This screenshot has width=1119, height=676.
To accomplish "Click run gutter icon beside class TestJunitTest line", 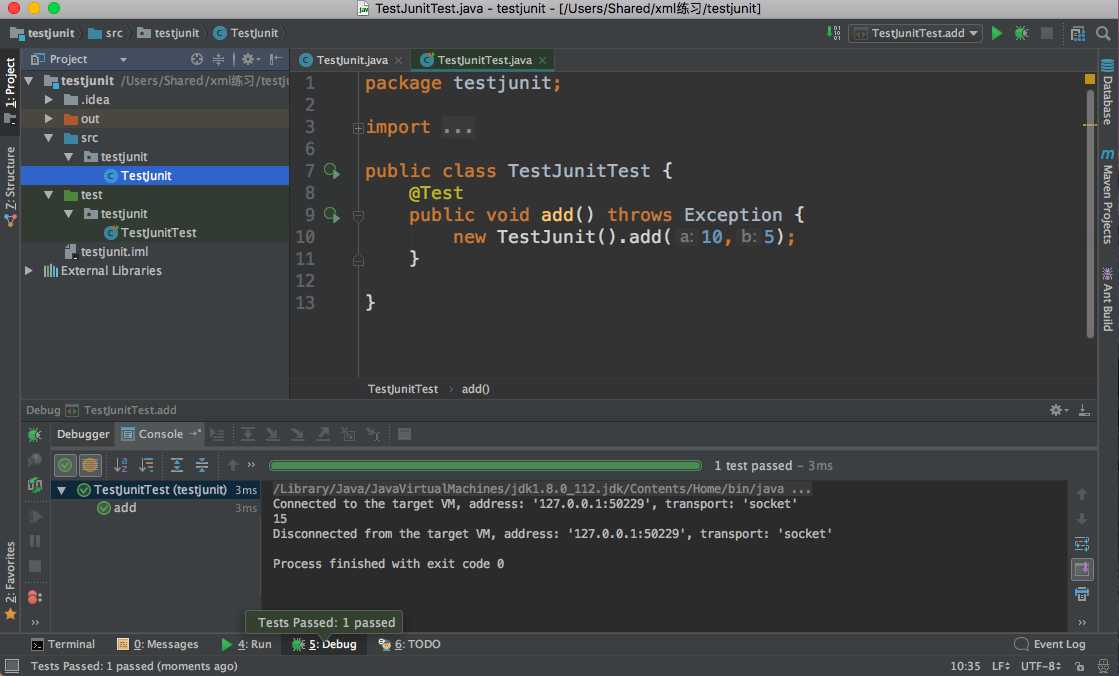I will [x=332, y=171].
